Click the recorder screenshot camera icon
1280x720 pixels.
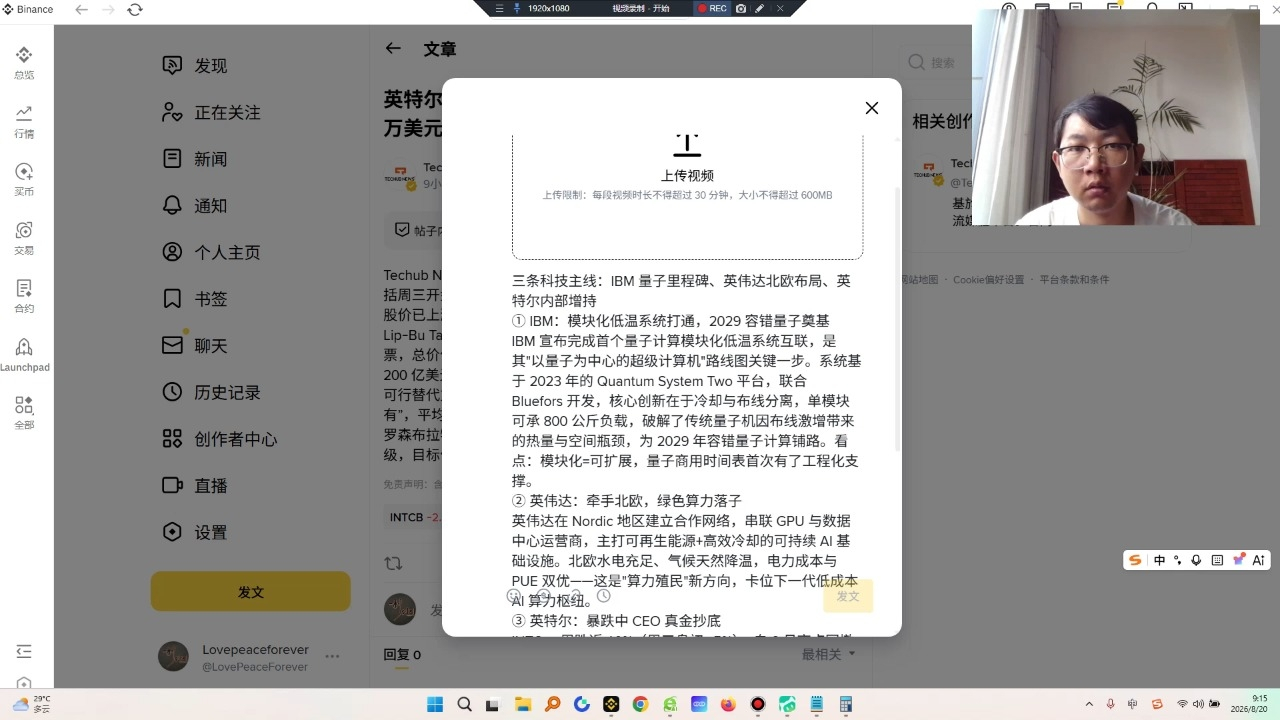pos(741,8)
